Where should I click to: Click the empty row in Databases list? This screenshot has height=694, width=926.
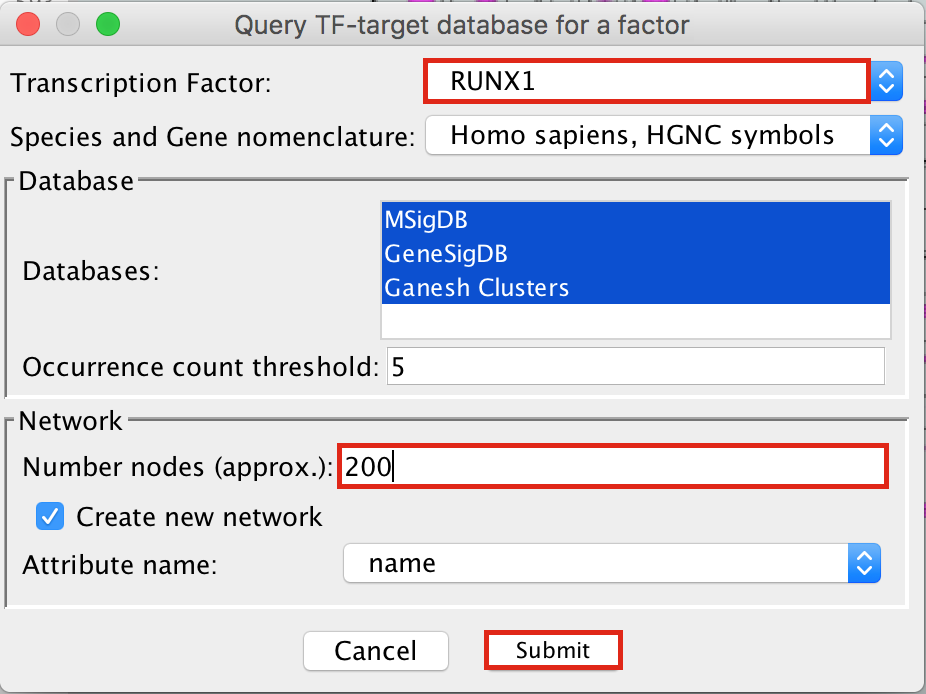point(634,321)
